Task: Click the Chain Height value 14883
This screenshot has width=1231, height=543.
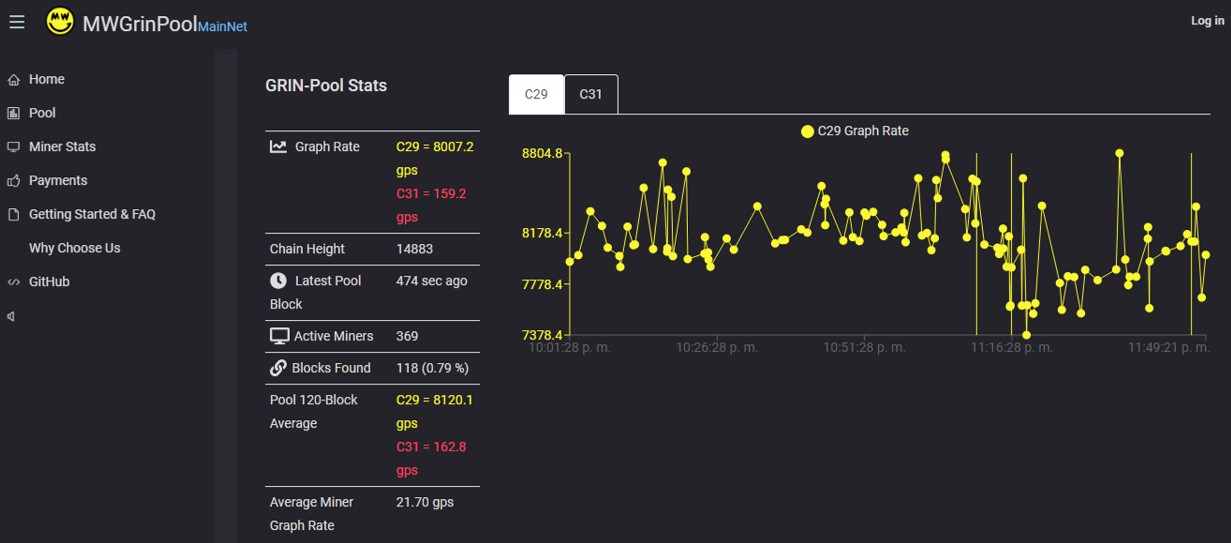Action: click(x=414, y=249)
